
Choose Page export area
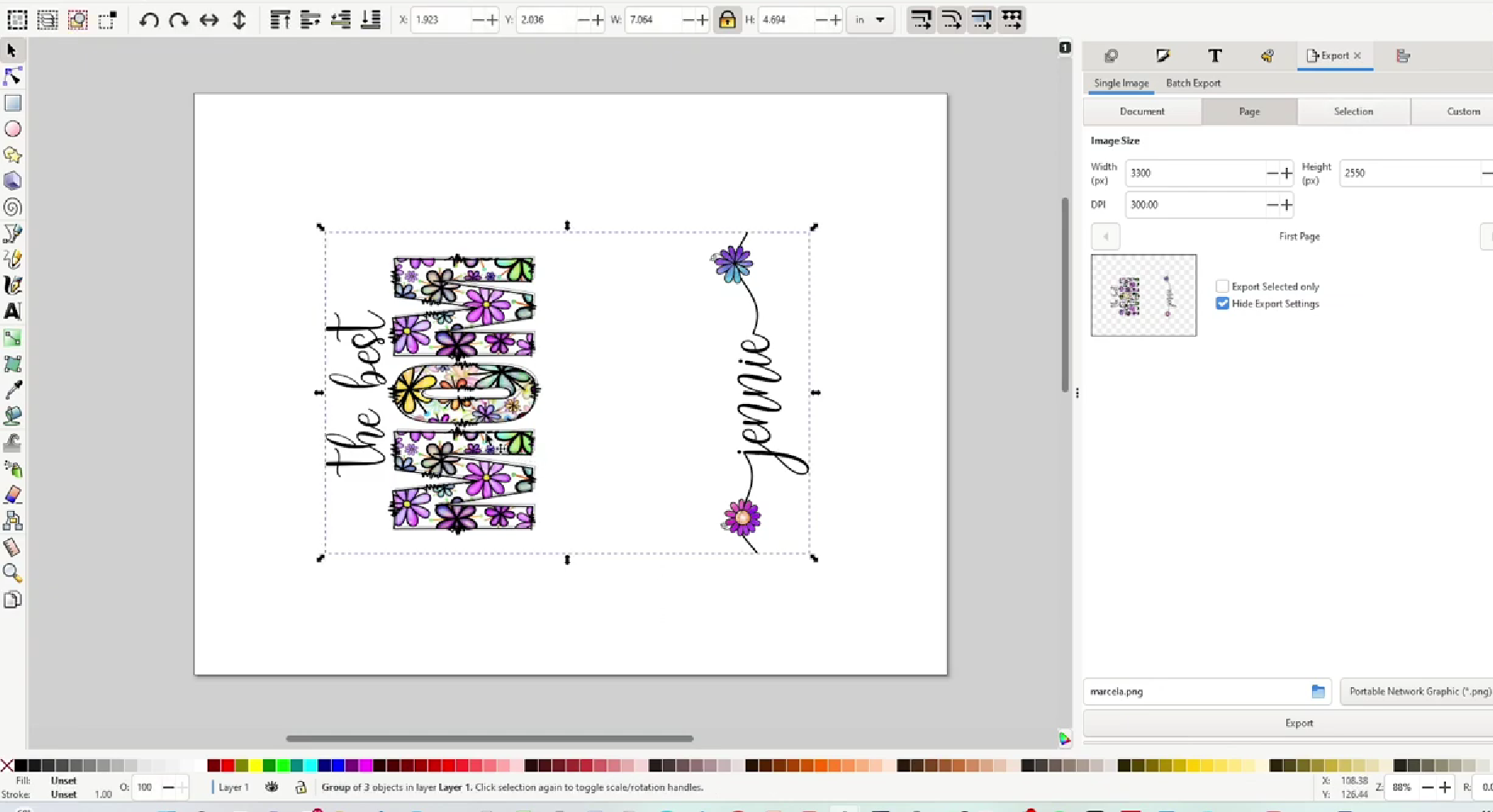pyautogui.click(x=1249, y=111)
